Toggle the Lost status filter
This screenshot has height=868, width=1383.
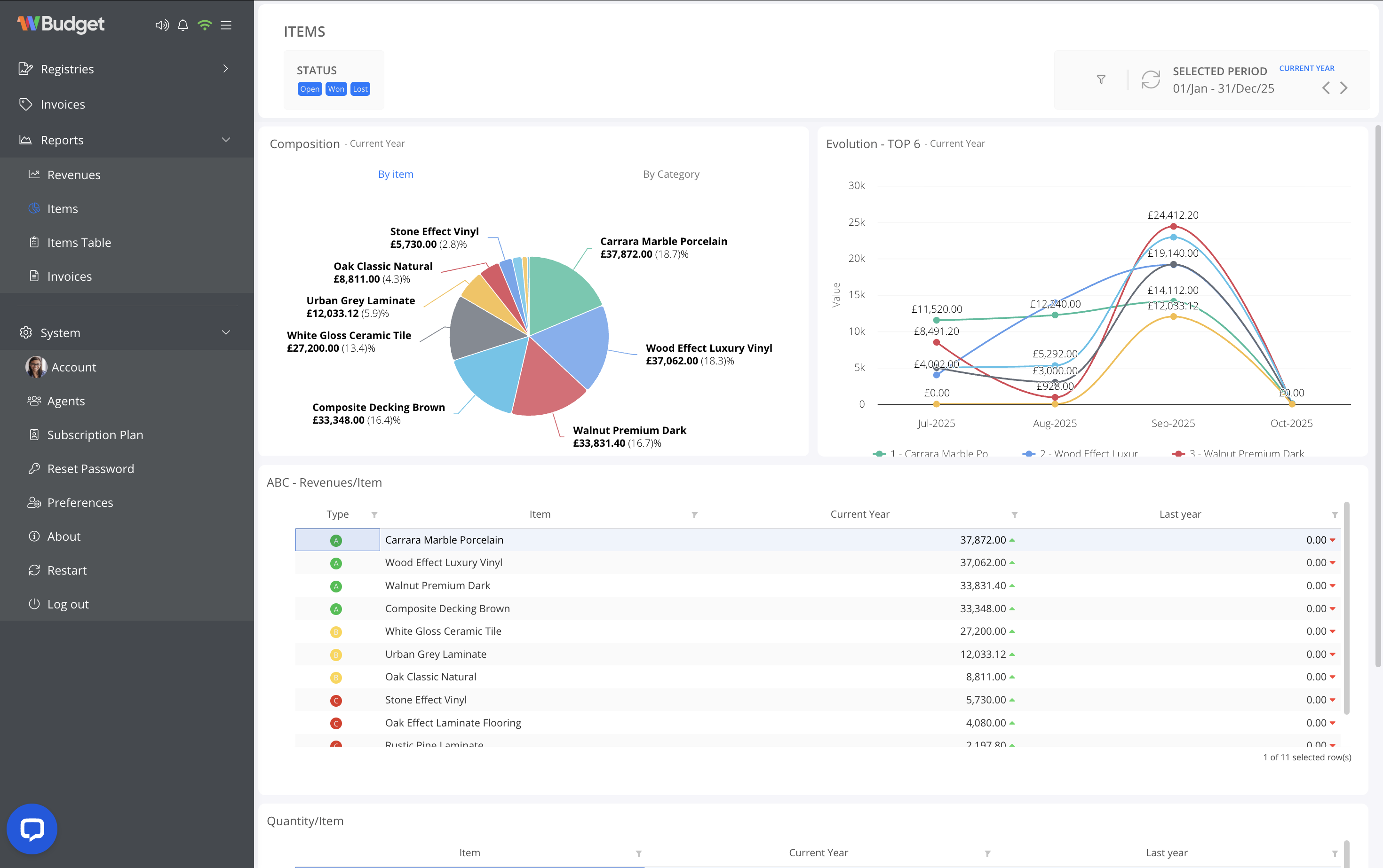click(360, 89)
